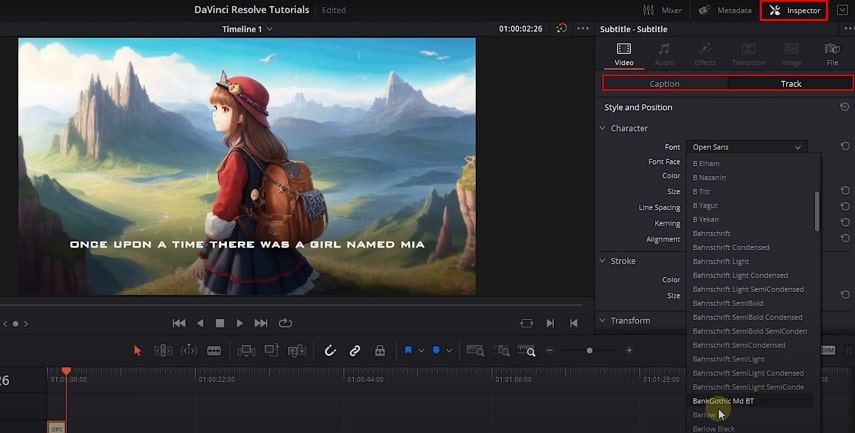Toggle timeline Snapping magnet icon

[330, 351]
